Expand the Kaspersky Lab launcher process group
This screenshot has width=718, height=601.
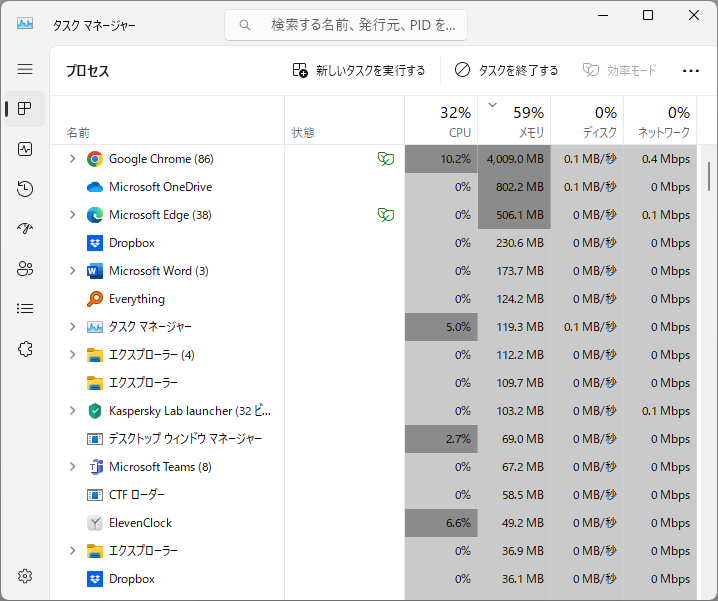pos(72,411)
